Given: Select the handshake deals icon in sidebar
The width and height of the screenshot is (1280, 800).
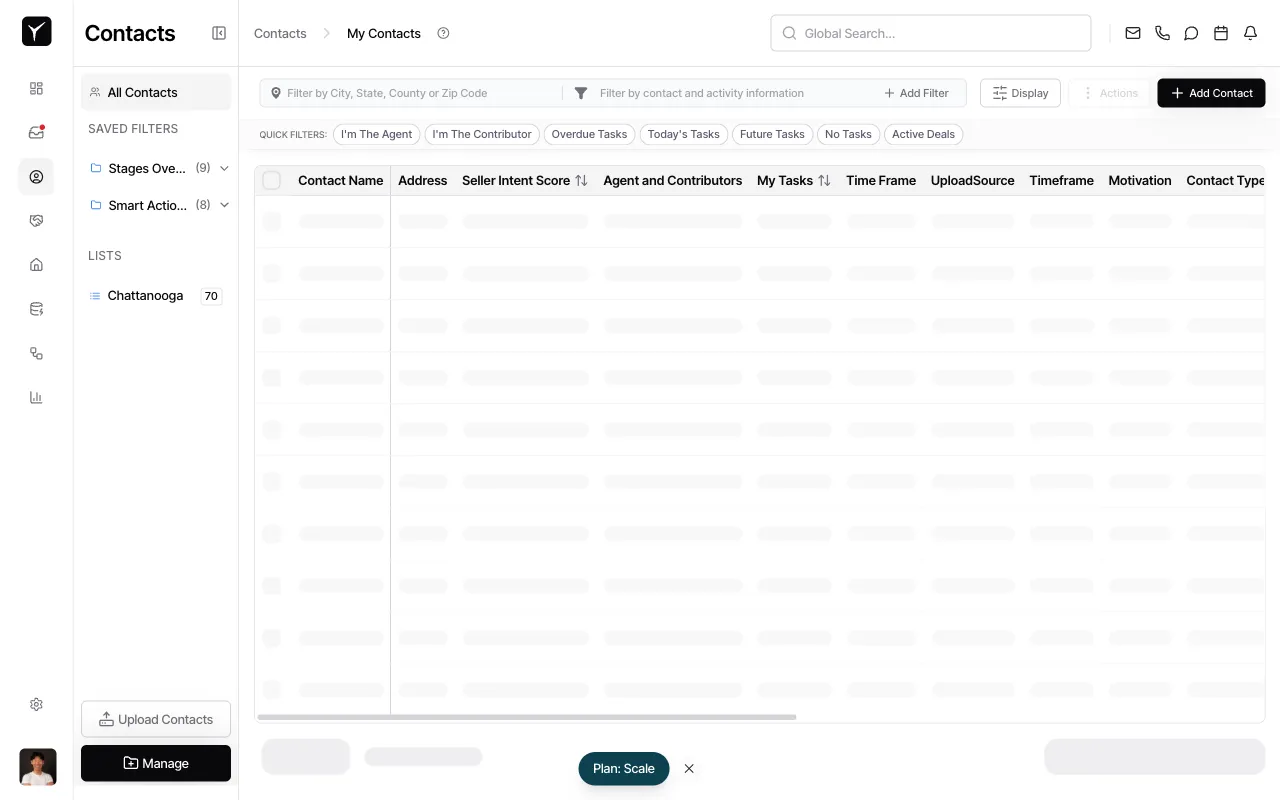Looking at the screenshot, I should click(x=36, y=220).
